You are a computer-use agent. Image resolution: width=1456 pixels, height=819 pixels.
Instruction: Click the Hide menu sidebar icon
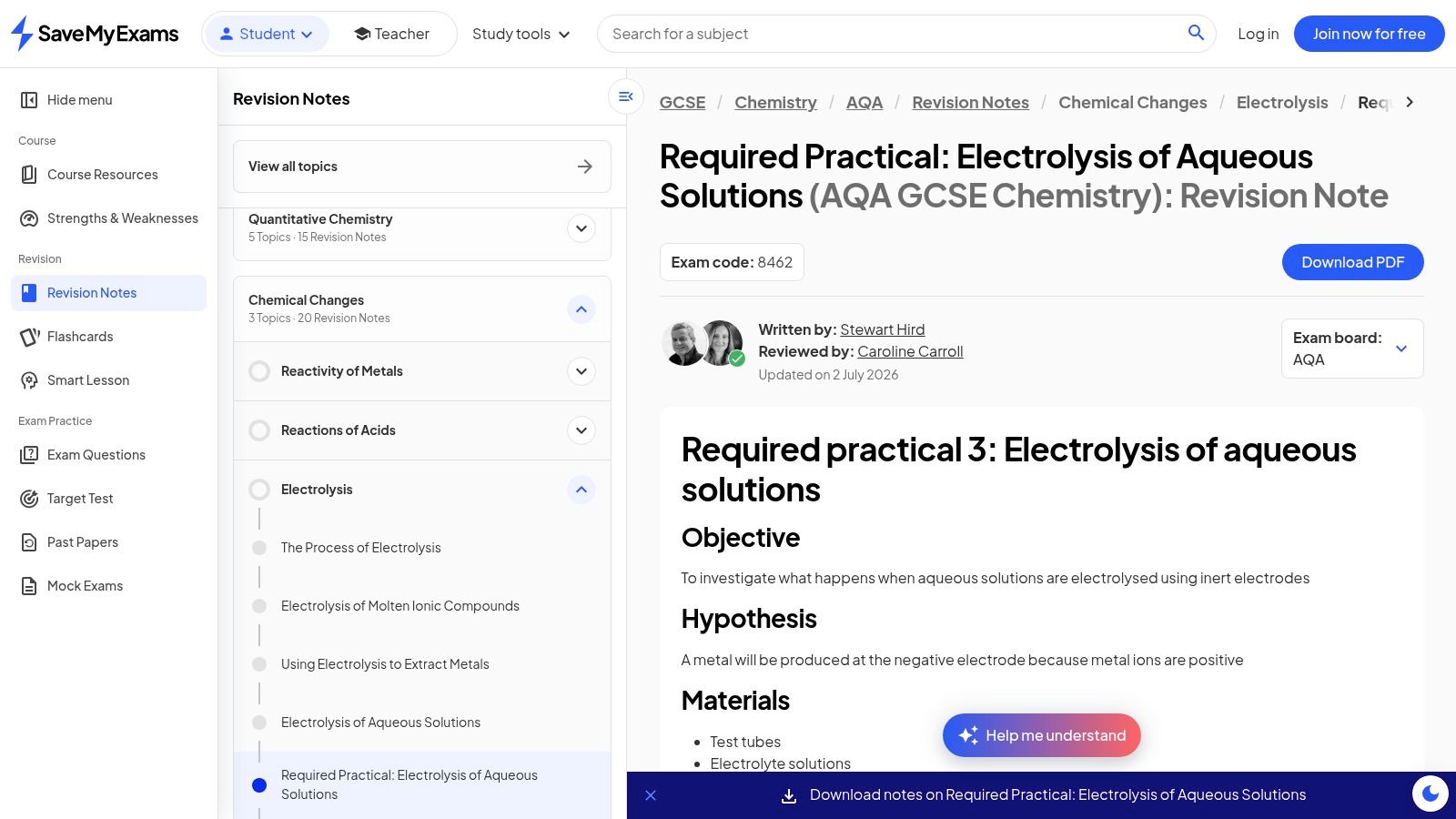[x=29, y=100]
